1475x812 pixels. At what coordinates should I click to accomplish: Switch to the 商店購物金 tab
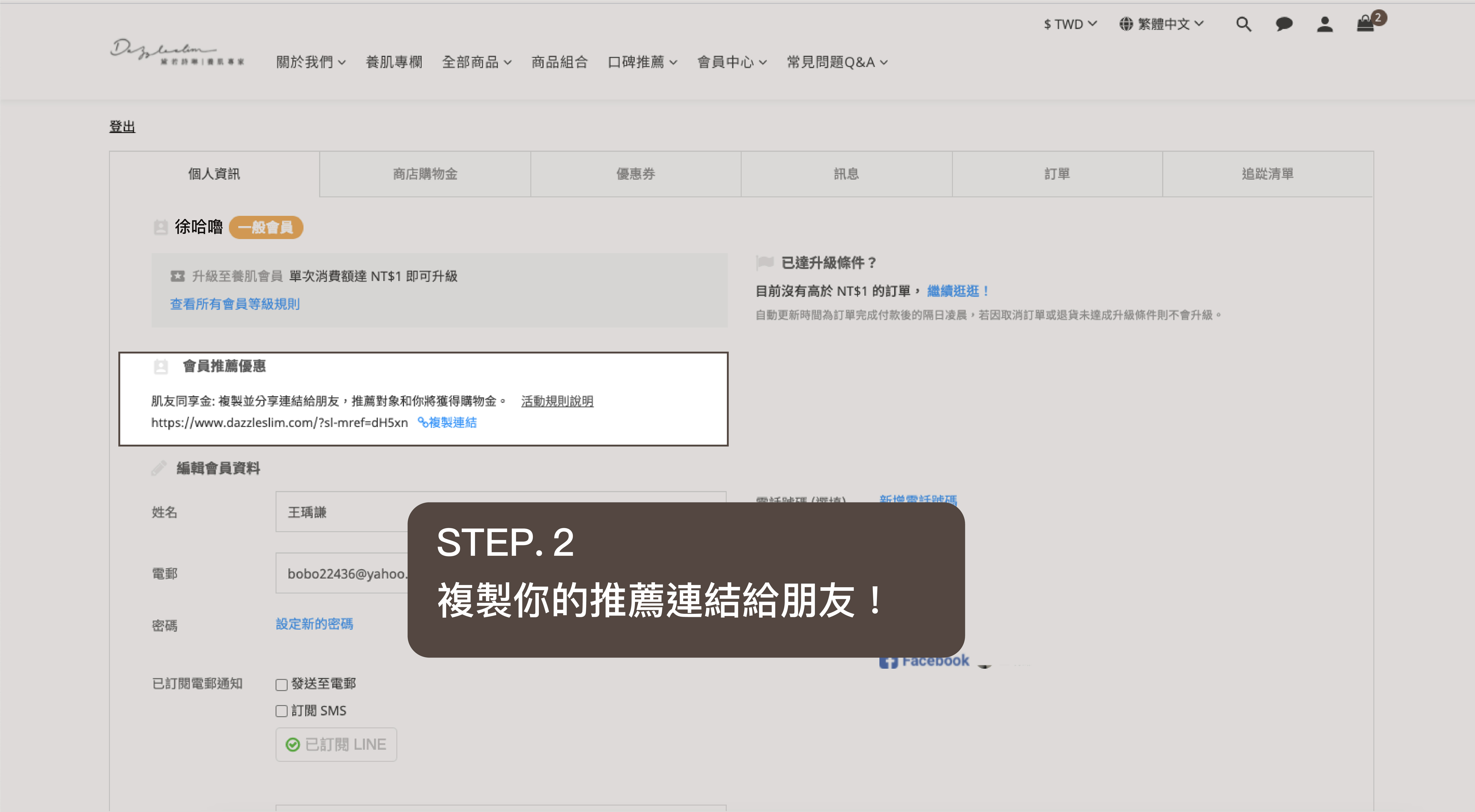tap(425, 174)
